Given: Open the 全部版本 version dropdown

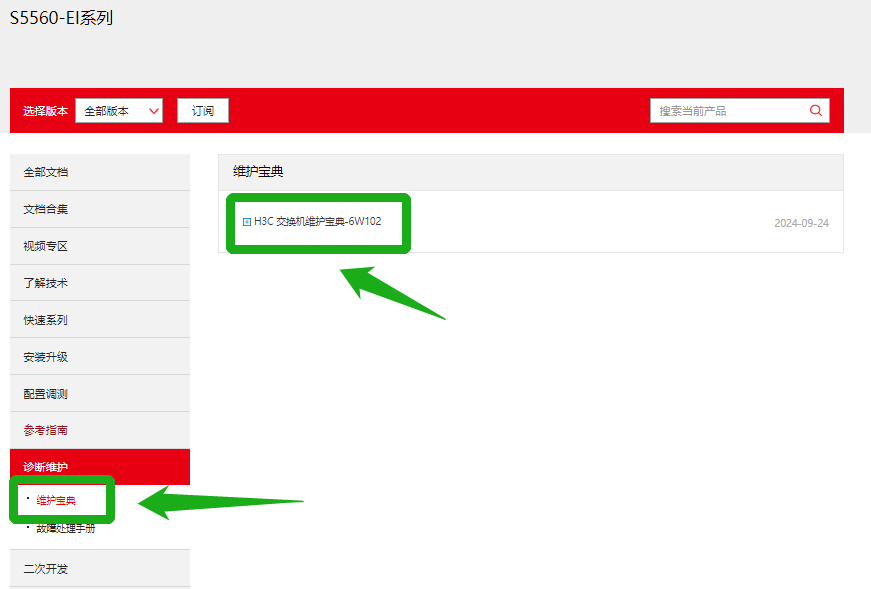Looking at the screenshot, I should (119, 111).
